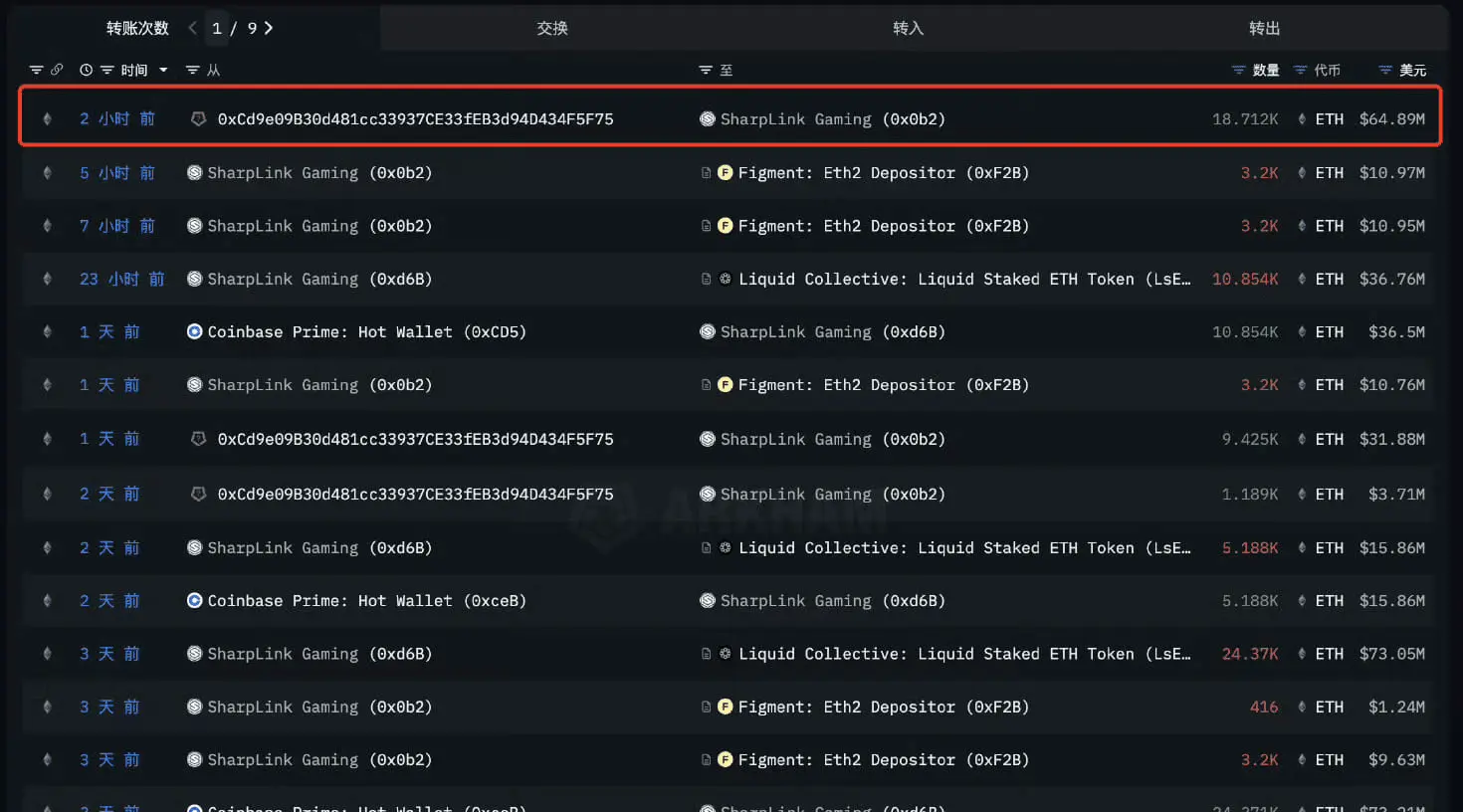This screenshot has height=812, width=1463.
Task: Click the 24.37K amount value
Action: (1250, 654)
